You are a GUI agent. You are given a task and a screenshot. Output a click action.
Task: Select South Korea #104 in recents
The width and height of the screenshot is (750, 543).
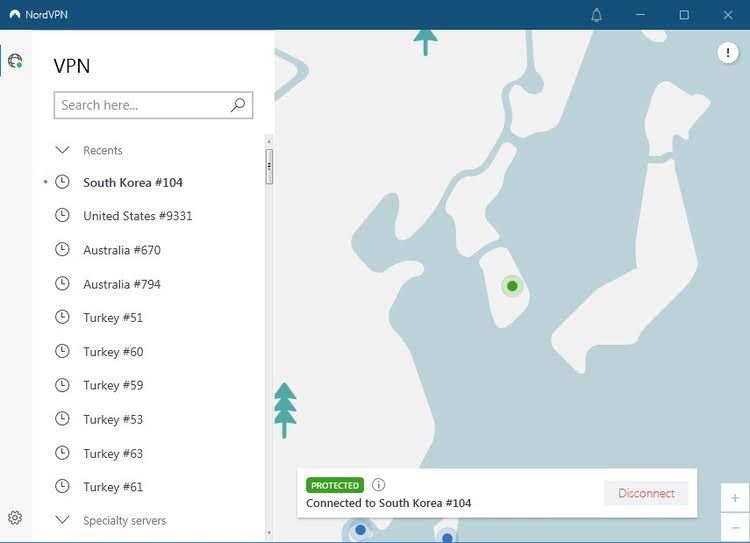[132, 182]
